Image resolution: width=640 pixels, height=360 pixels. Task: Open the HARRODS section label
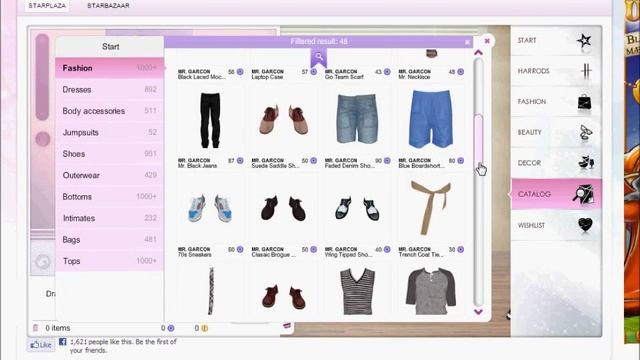coord(533,71)
